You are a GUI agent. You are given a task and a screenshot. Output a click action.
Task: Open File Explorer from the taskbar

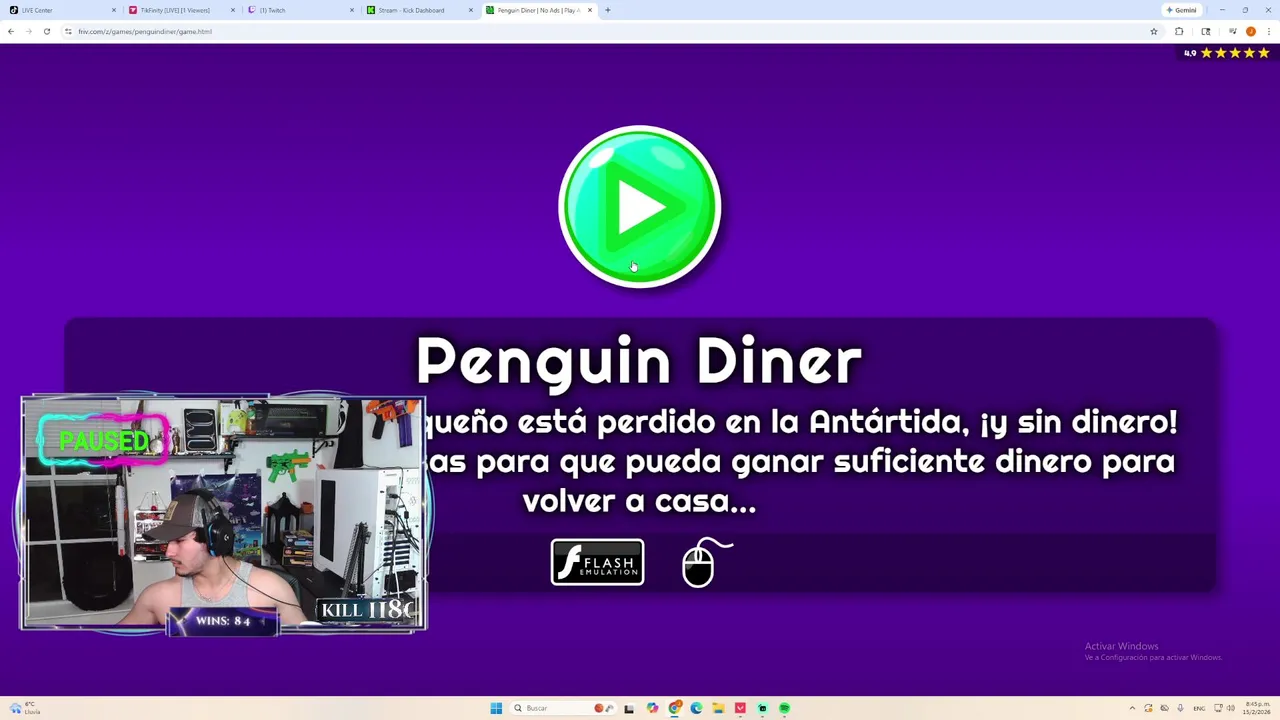718,708
